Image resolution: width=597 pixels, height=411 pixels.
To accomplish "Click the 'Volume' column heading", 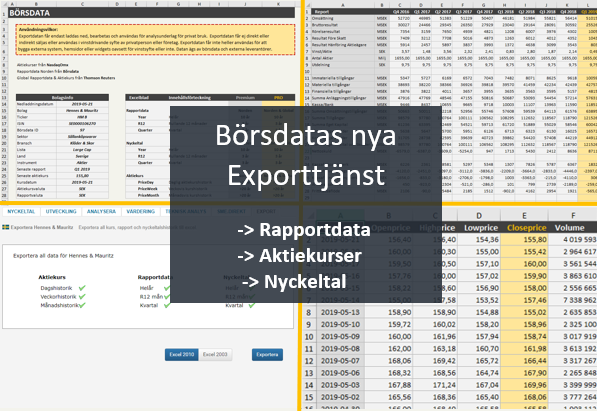I will coord(570,228).
